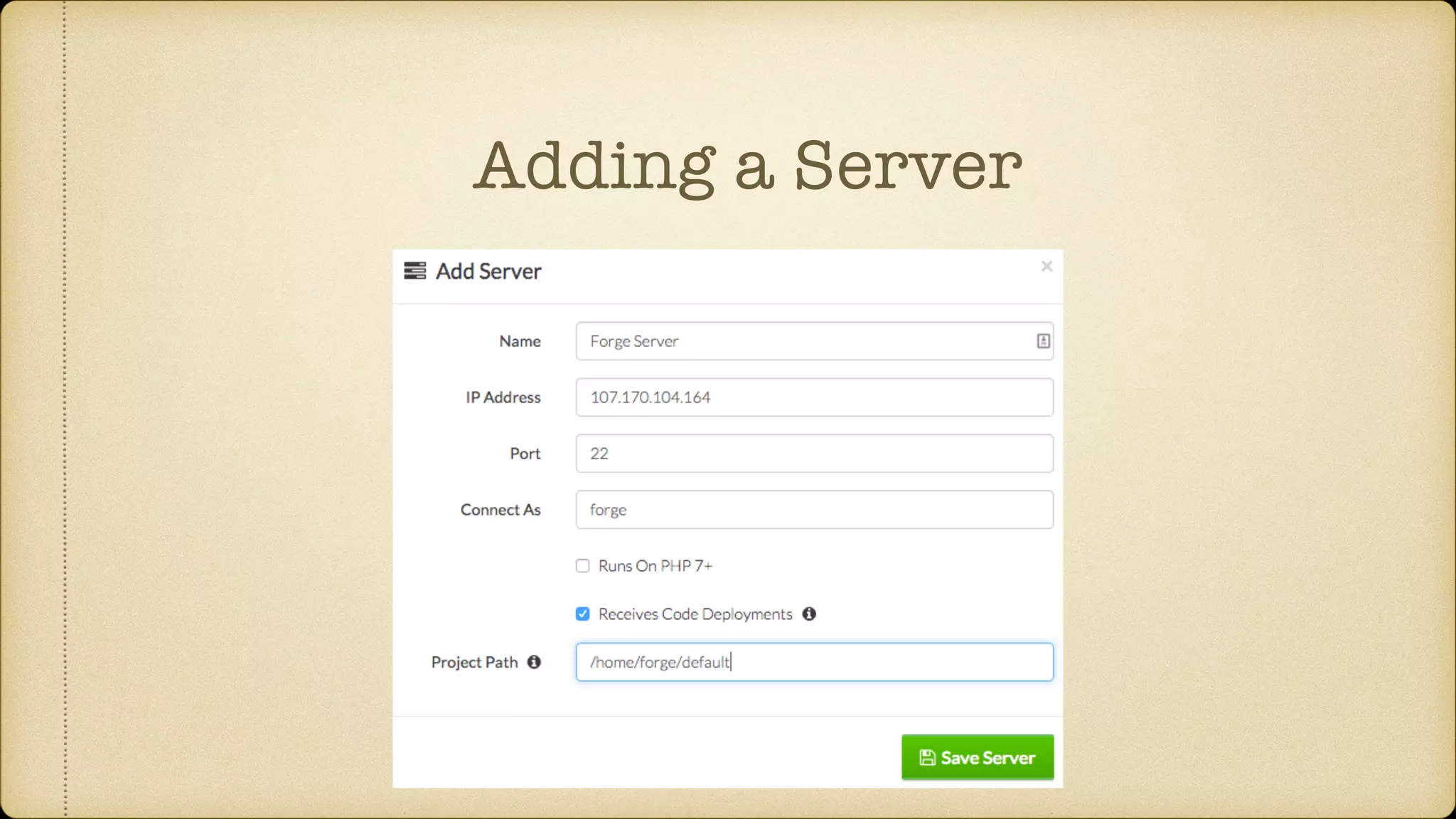Enable the Runs On PHP 7+ checkbox

tap(583, 566)
